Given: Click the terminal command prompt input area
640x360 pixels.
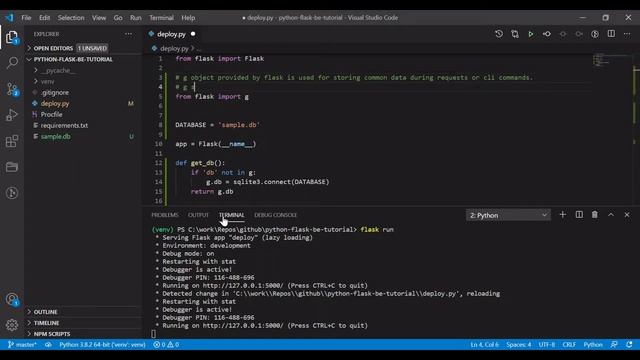Looking at the screenshot, I should (153, 334).
